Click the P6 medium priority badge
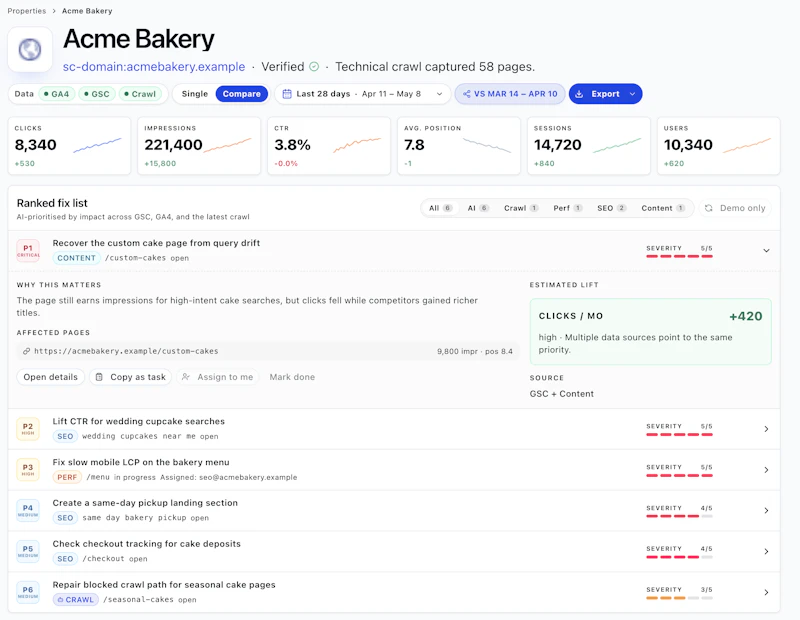800x620 pixels. click(x=28, y=592)
